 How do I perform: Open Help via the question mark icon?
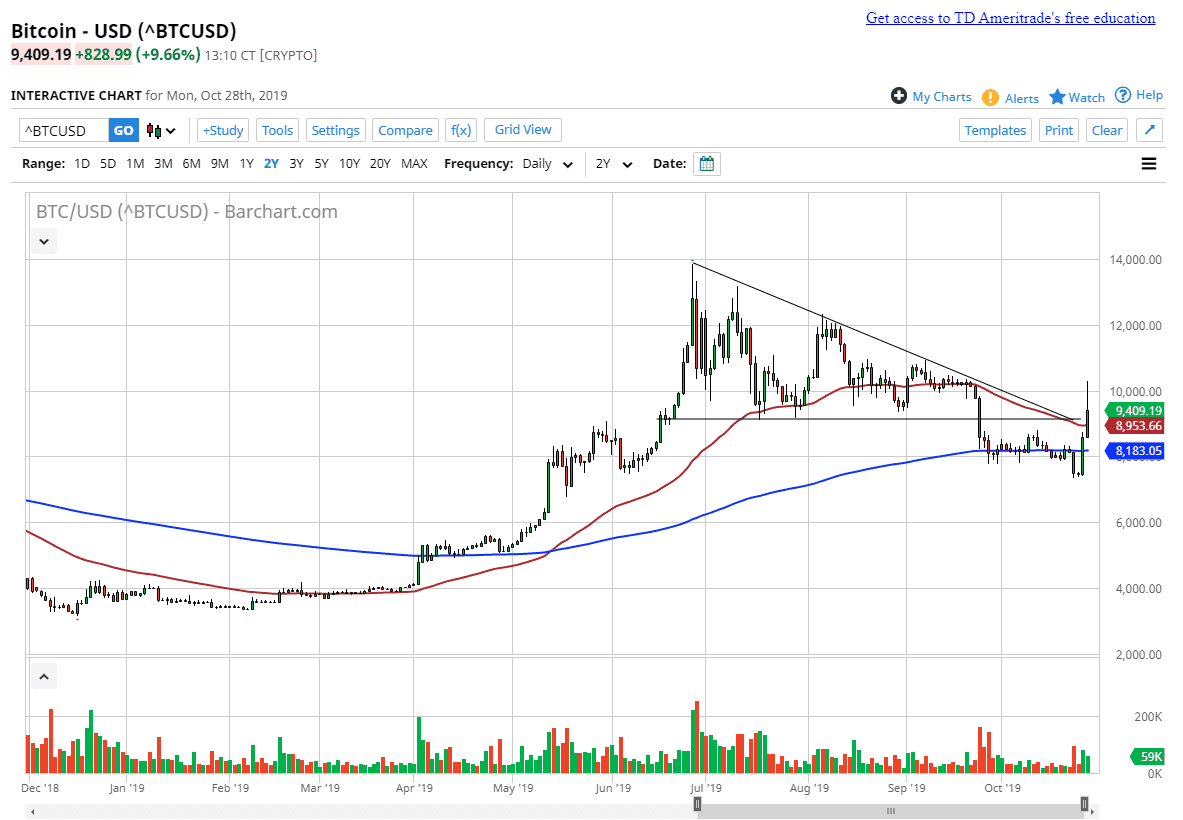(1124, 94)
